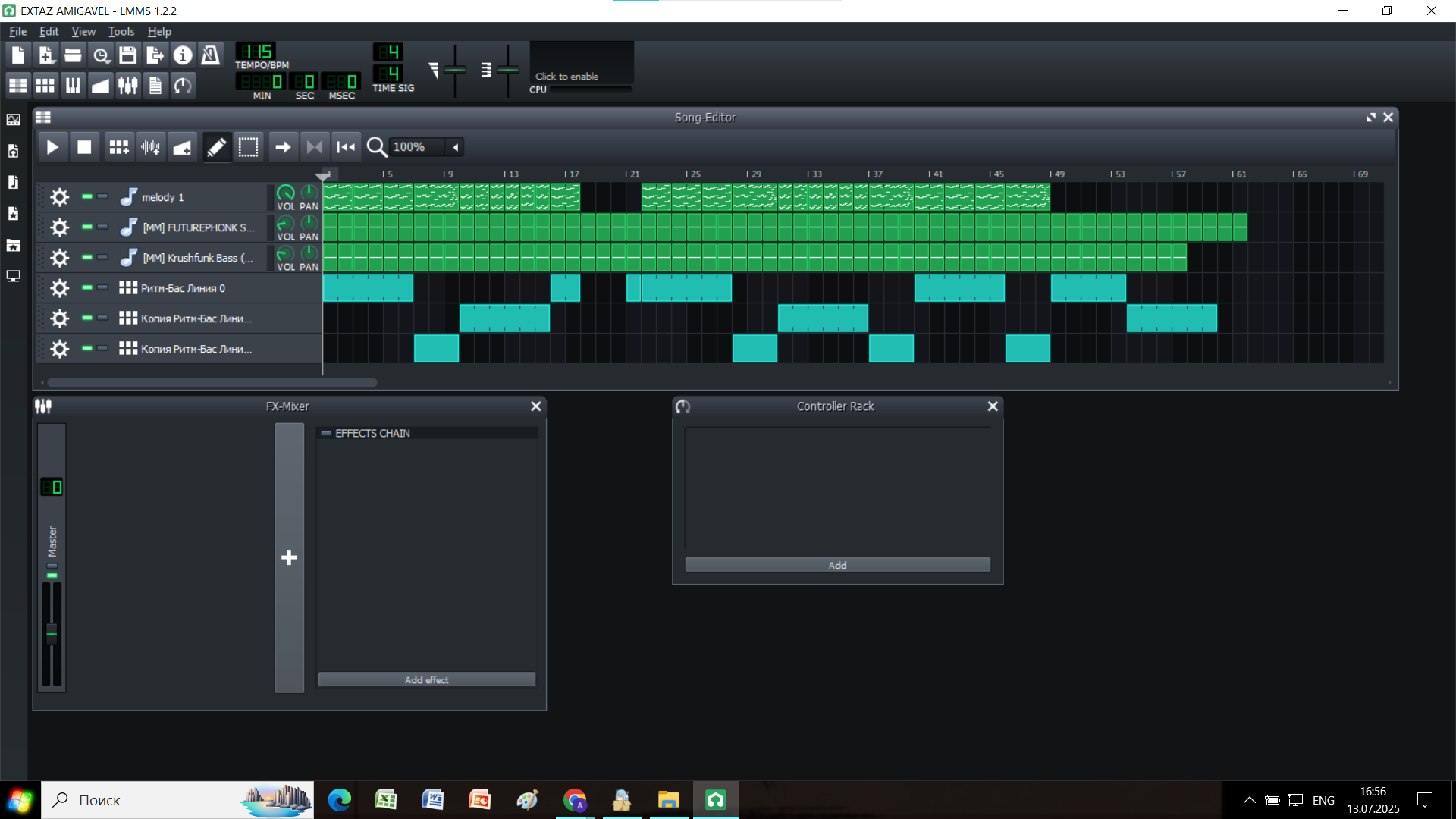The height and width of the screenshot is (819, 1456).
Task: Mute the FUTUREPHONK sample track
Action: tap(86, 227)
